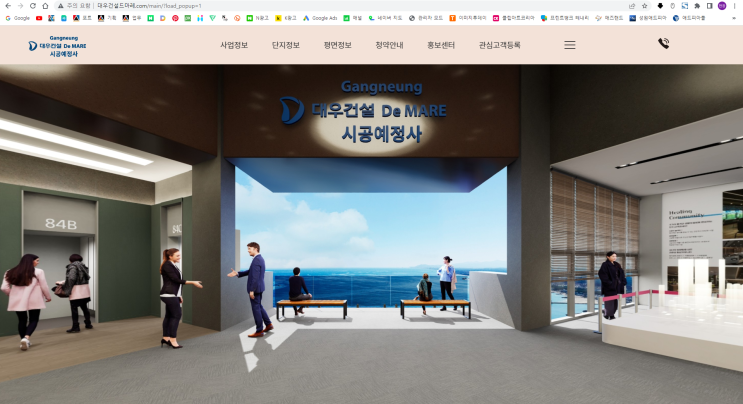The width and height of the screenshot is (743, 404).
Task: Open the YouTube bookmark
Action: tap(39, 18)
